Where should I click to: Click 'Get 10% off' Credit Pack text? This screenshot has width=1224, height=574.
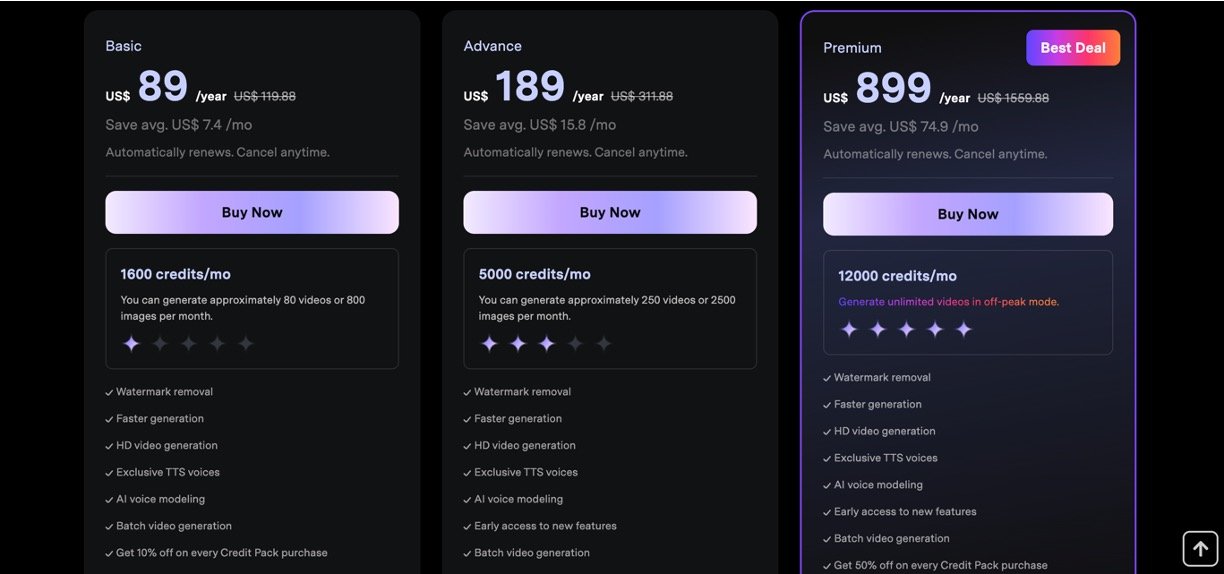(221, 553)
